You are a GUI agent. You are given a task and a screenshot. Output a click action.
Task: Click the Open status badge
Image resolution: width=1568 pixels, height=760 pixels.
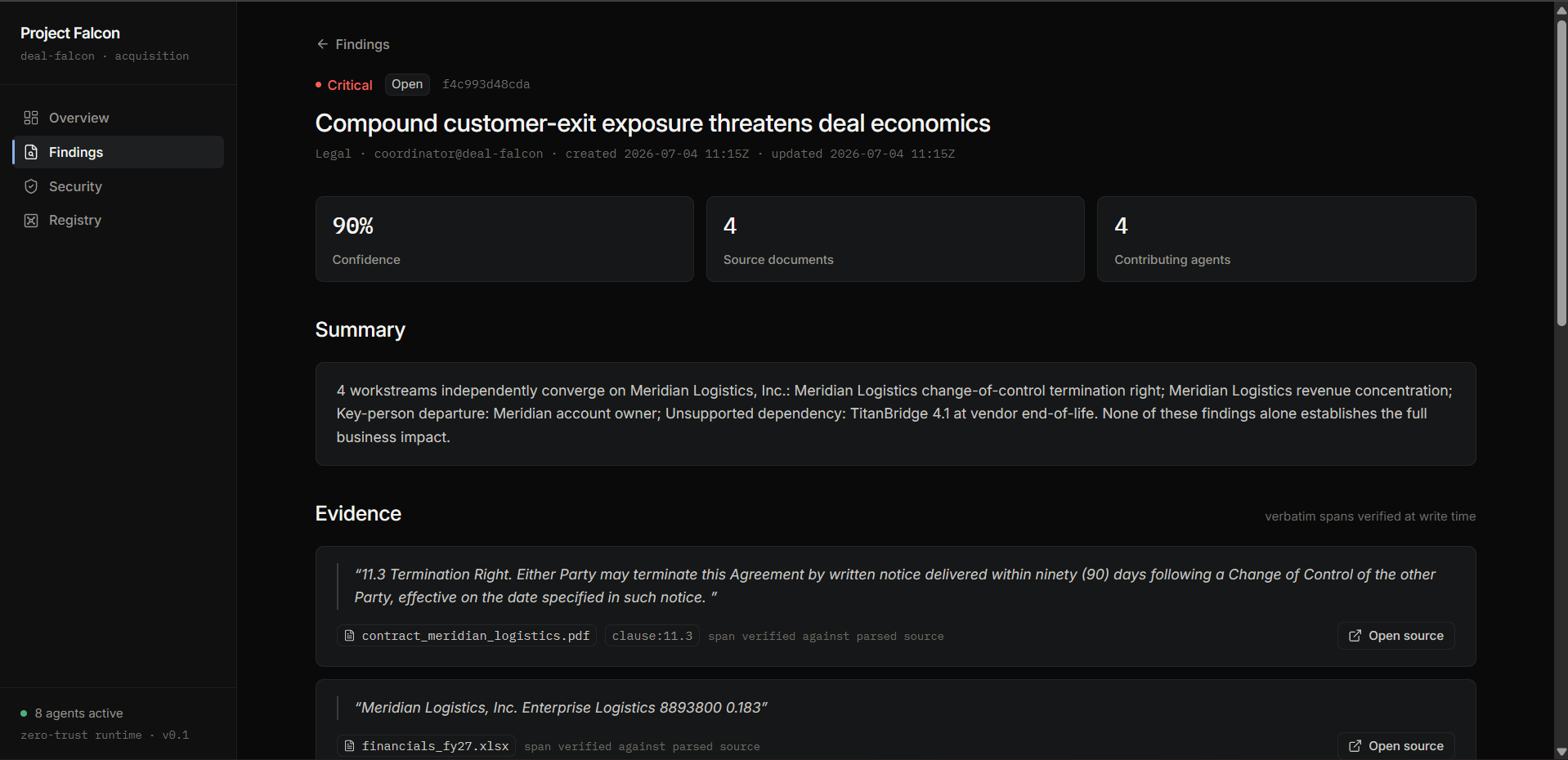click(407, 84)
